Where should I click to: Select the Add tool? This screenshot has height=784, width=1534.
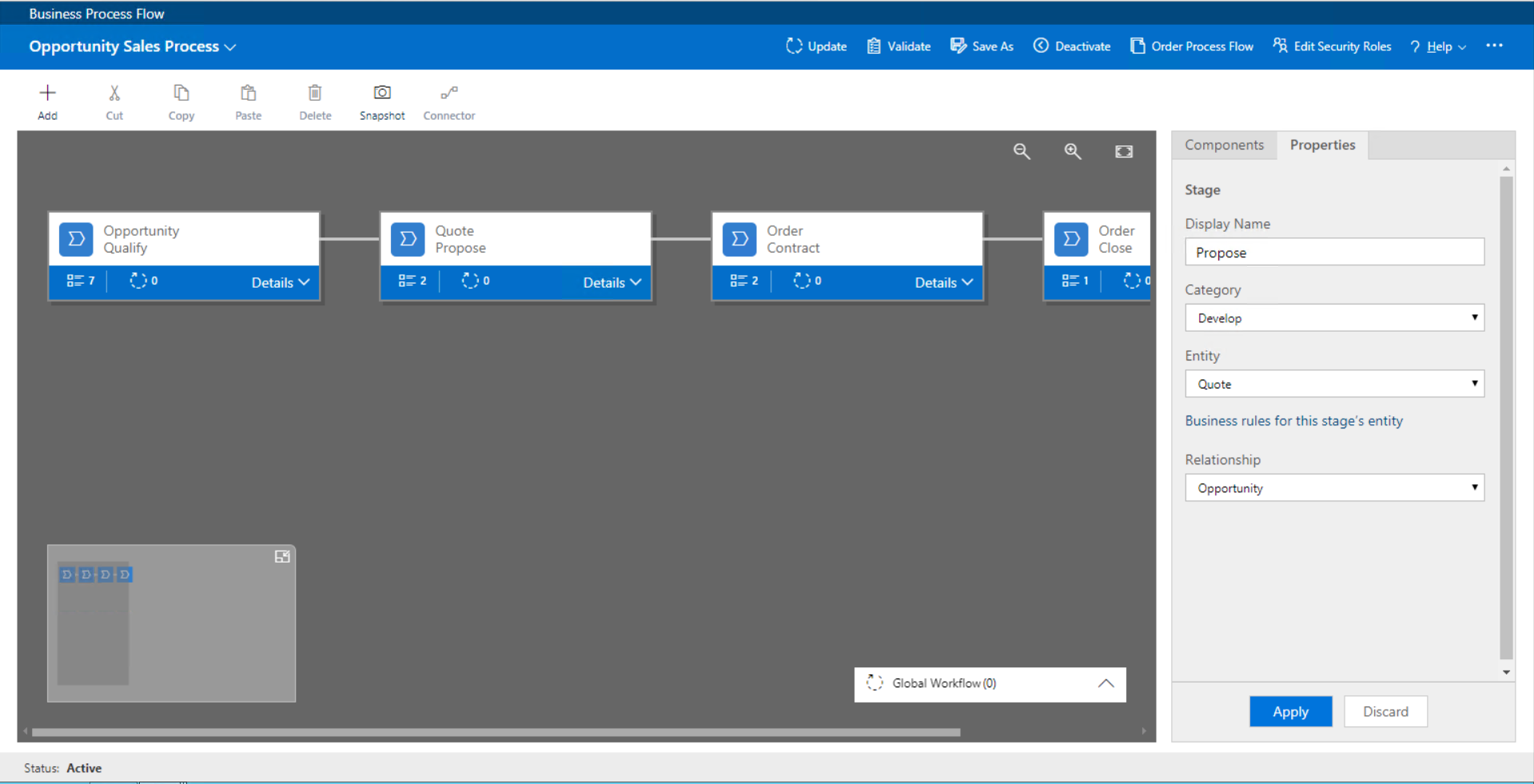[47, 101]
